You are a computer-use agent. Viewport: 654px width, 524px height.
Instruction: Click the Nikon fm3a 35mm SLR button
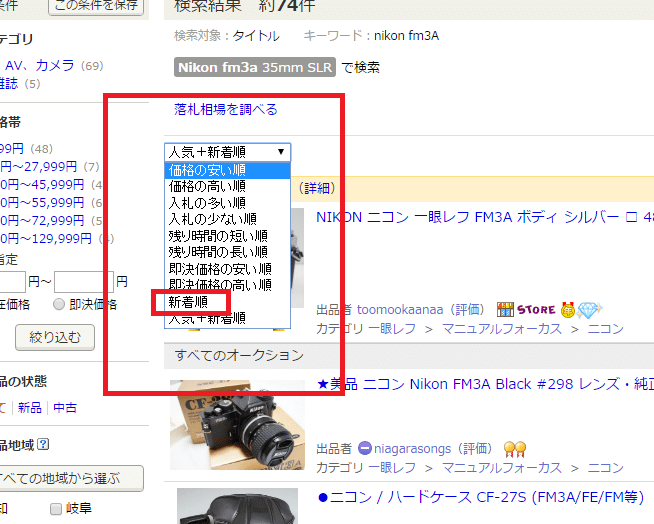(x=254, y=67)
